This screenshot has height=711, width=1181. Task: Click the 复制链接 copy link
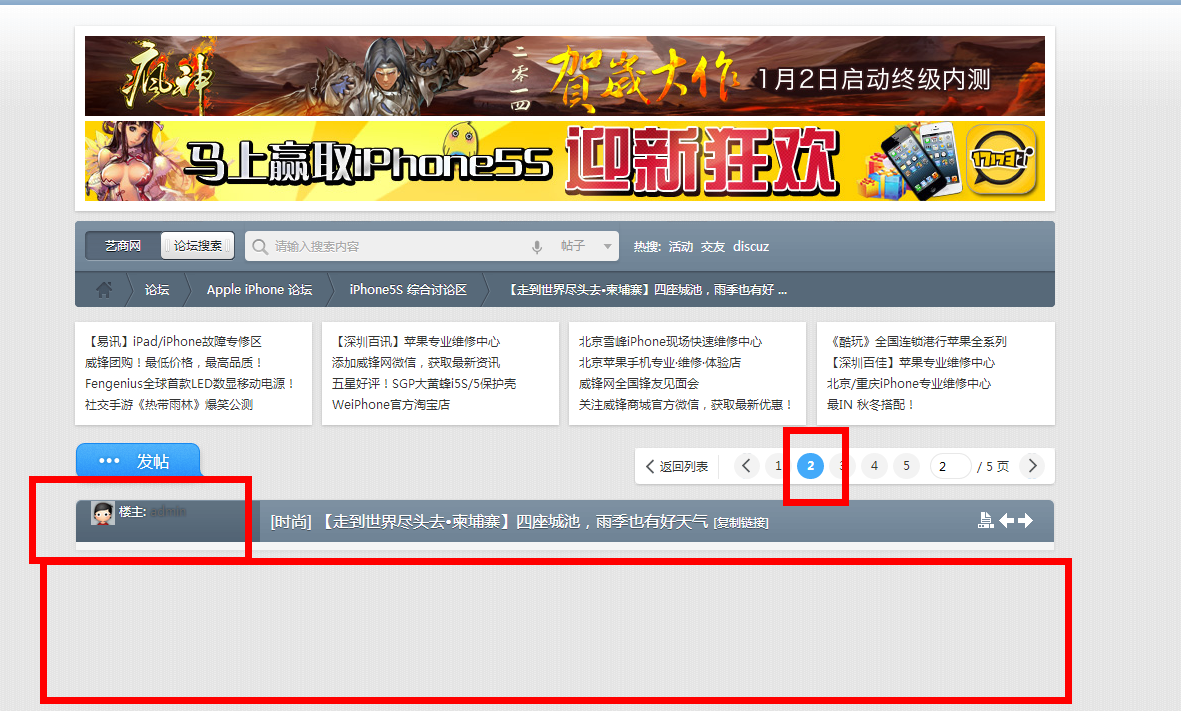click(x=741, y=523)
